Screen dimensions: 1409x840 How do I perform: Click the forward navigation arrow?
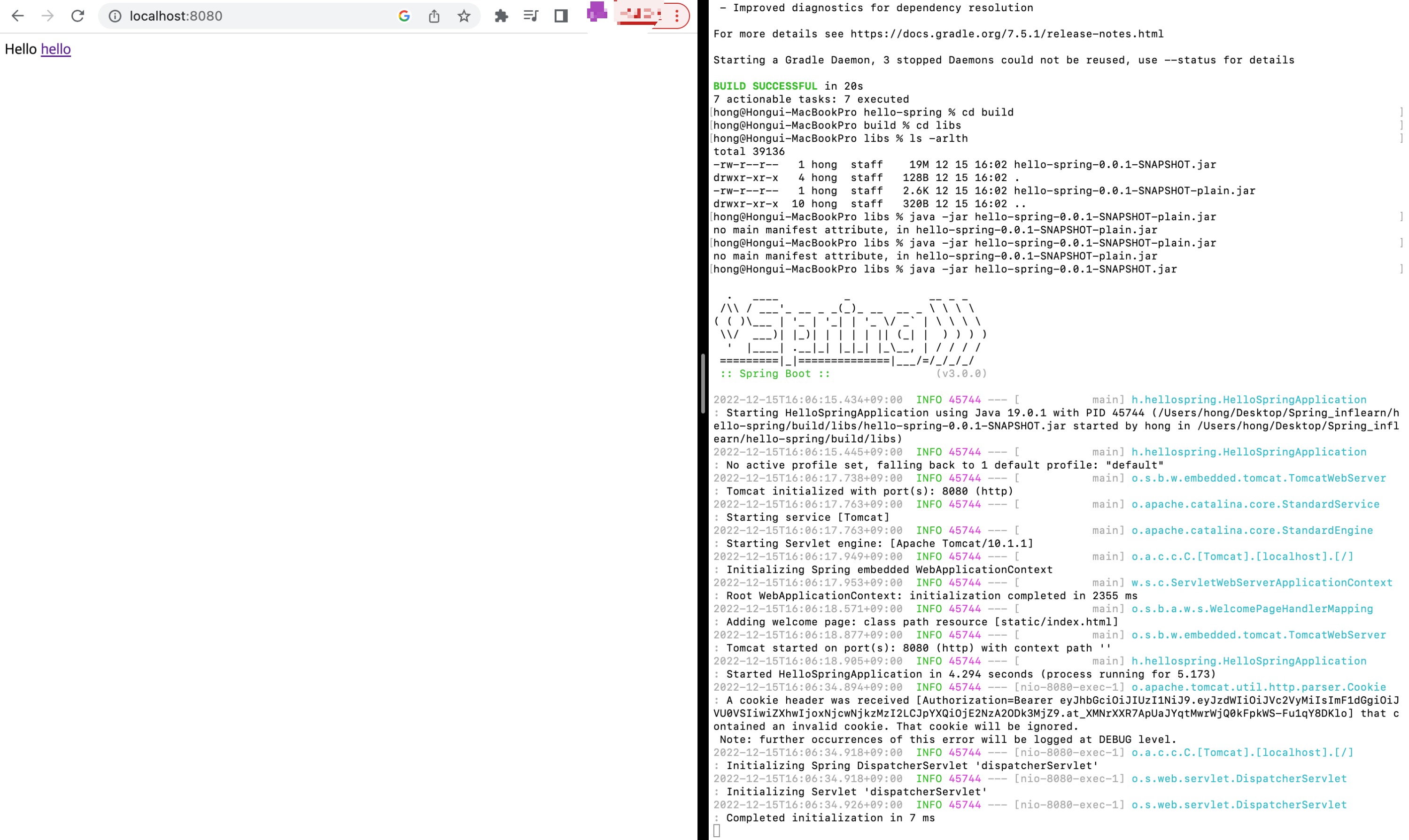coord(47,16)
